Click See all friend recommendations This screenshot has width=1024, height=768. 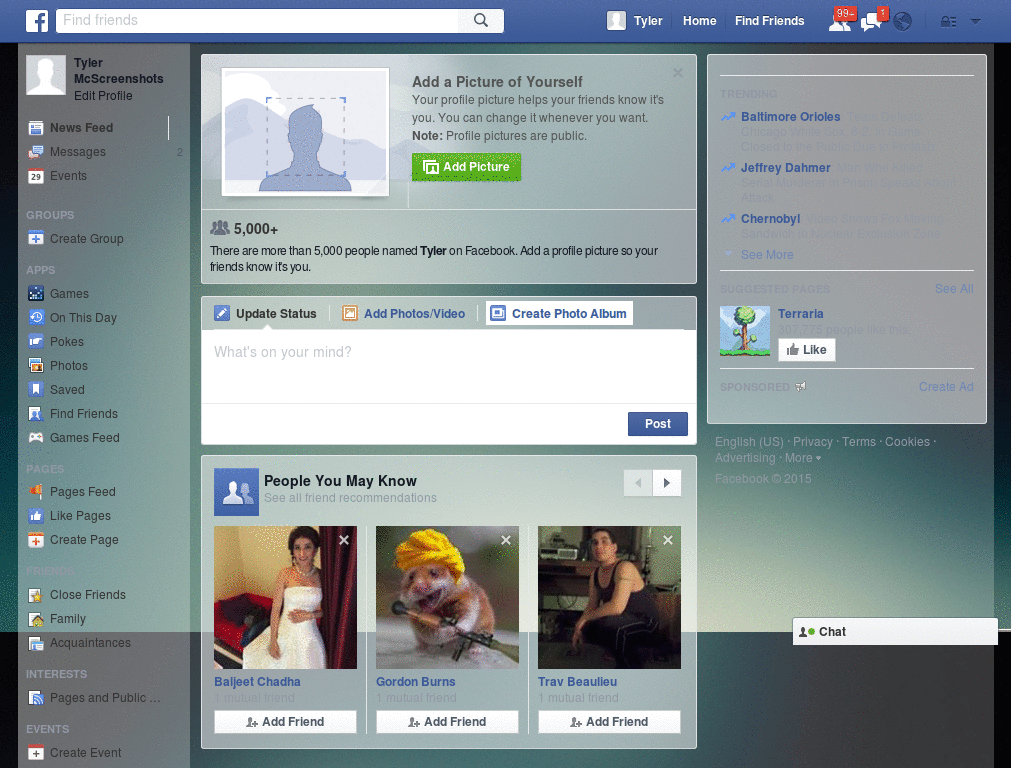pyautogui.click(x=350, y=498)
